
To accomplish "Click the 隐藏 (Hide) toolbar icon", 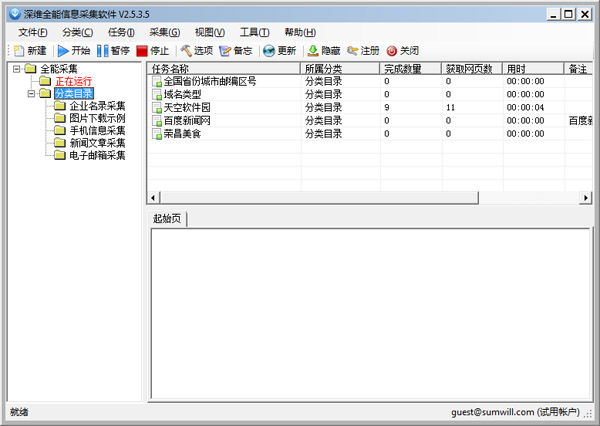I will (323, 50).
